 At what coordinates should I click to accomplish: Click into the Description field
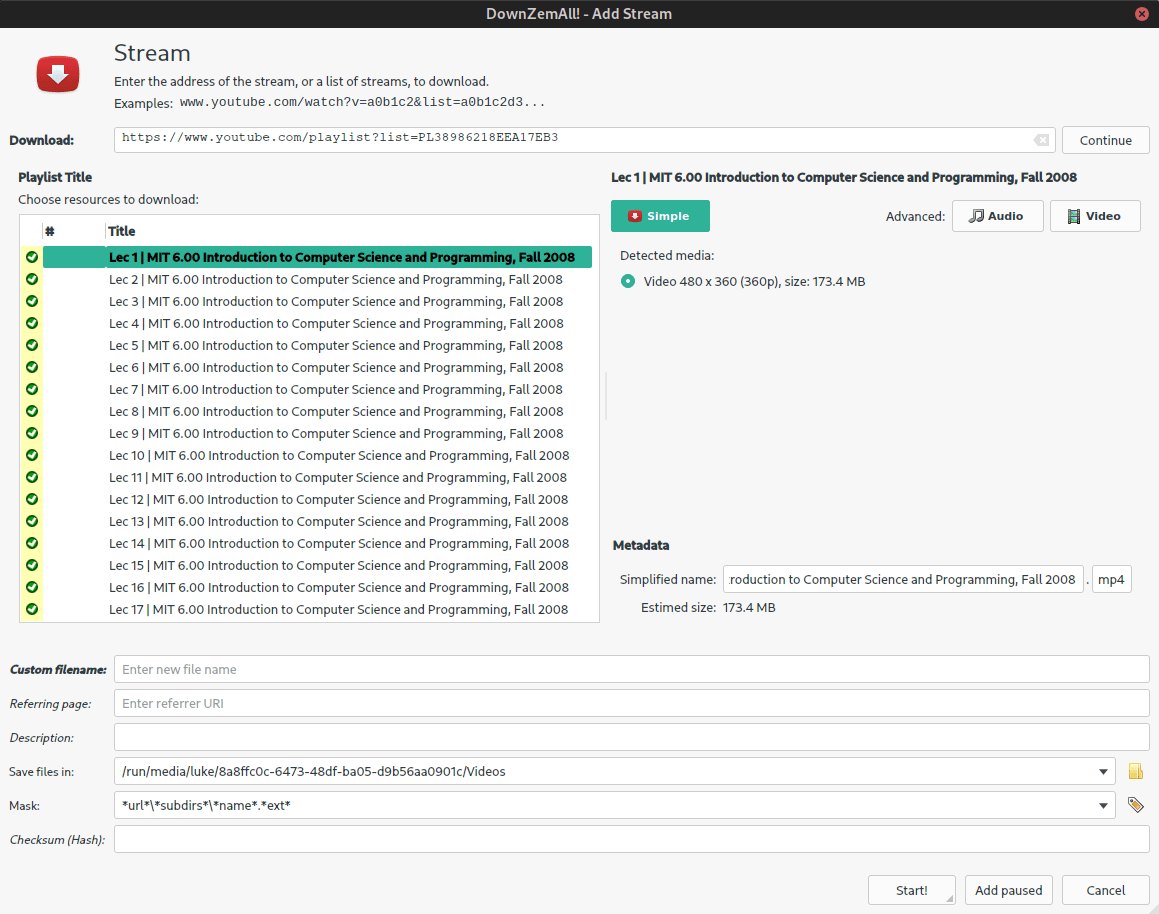pyautogui.click(x=631, y=737)
